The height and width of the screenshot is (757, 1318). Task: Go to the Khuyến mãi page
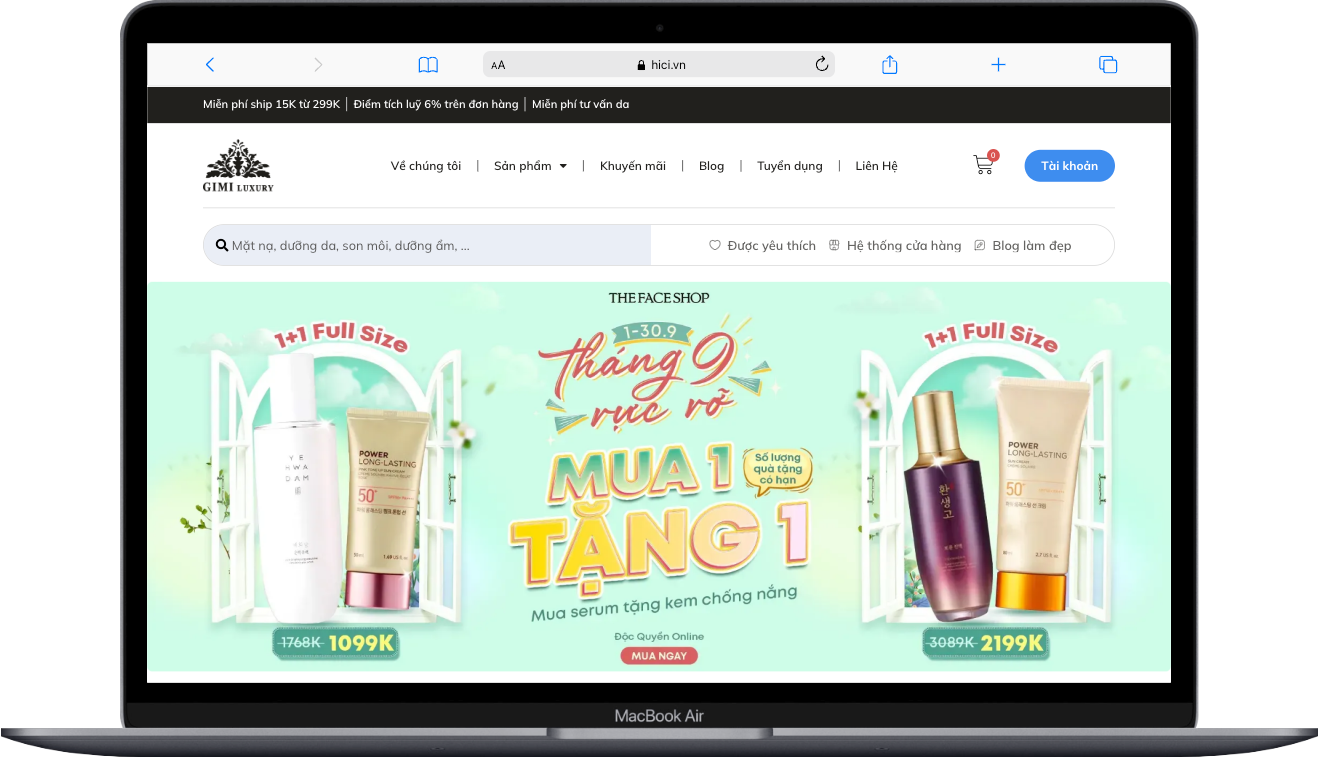(633, 166)
